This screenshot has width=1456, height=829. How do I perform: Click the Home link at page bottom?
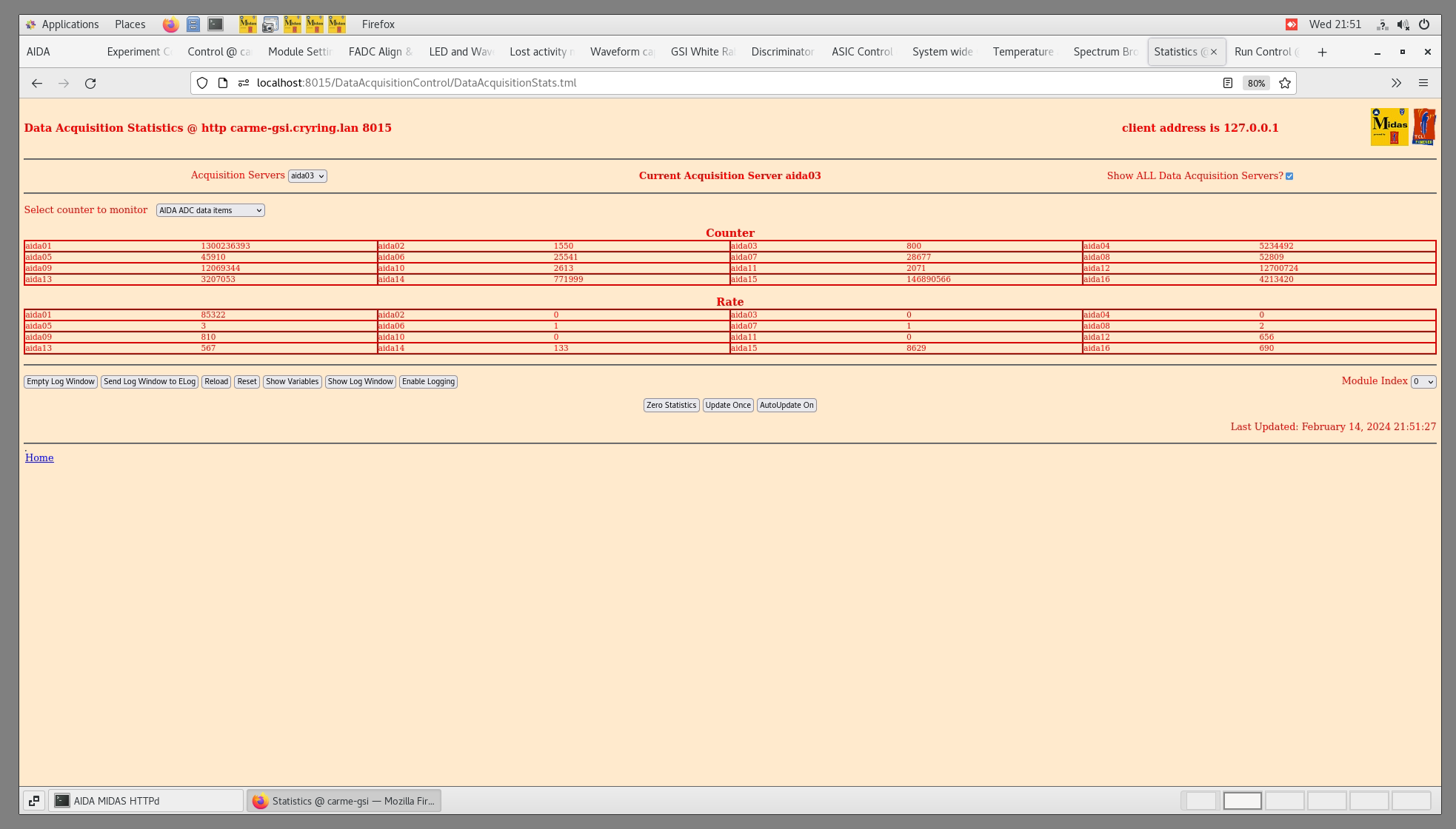pyautogui.click(x=40, y=457)
